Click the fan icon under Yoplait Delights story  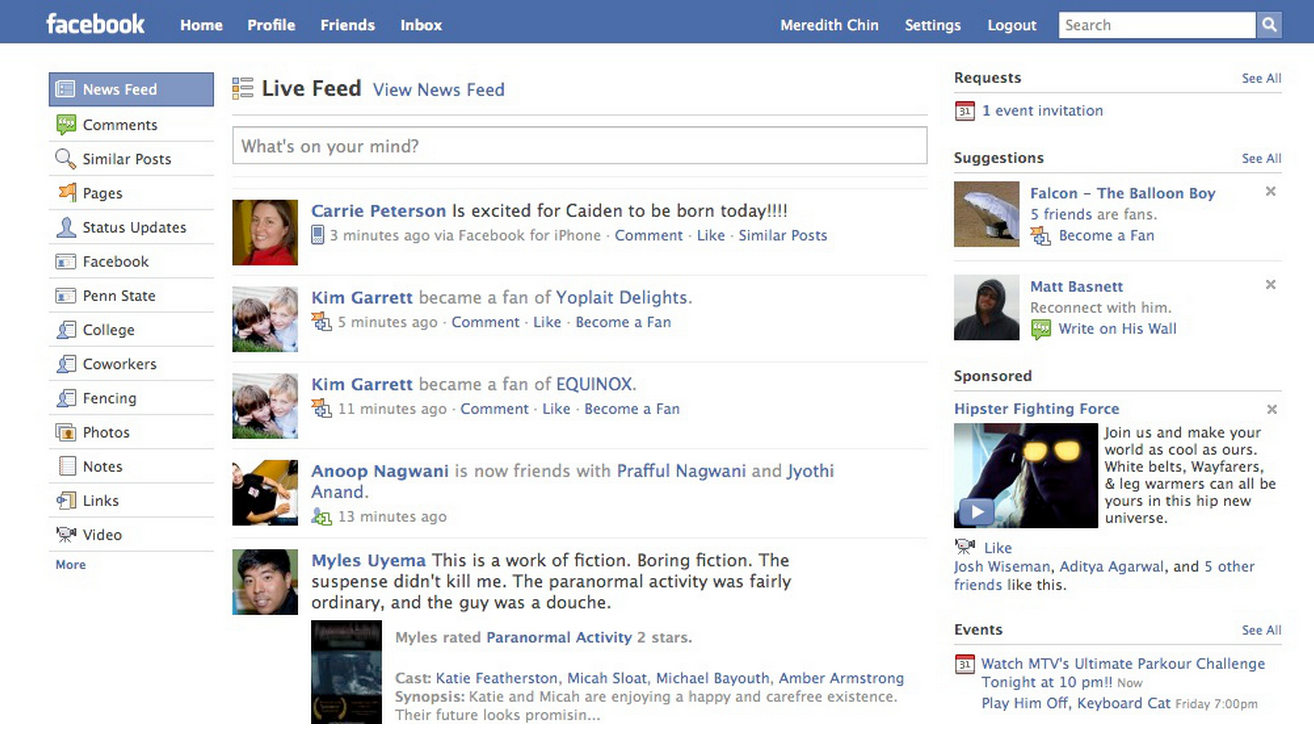[x=321, y=322]
